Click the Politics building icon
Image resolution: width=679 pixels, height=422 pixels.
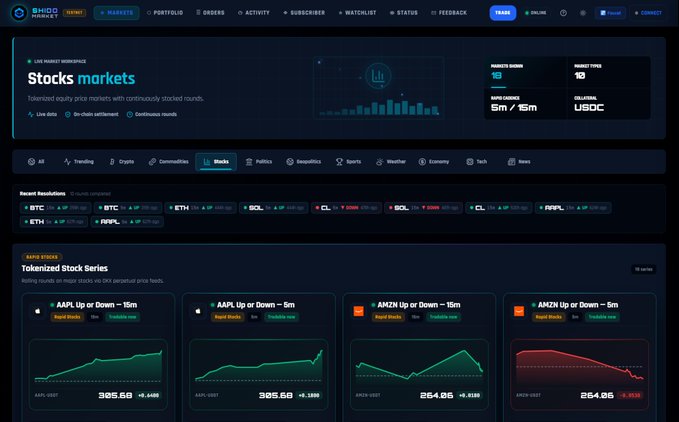coord(249,162)
